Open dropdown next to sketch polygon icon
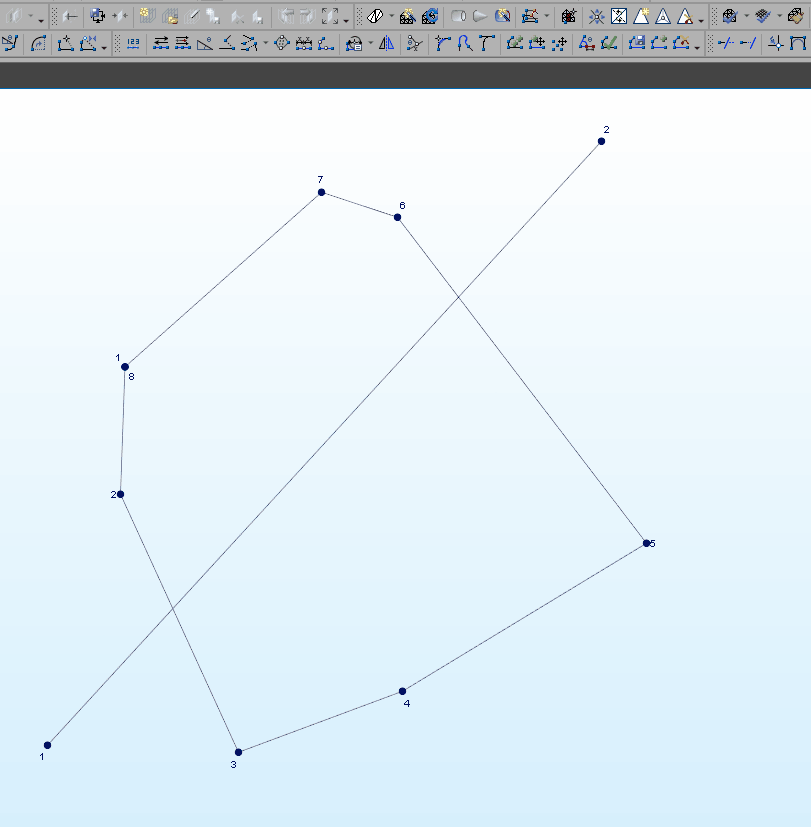The height and width of the screenshot is (827, 811). point(546,16)
